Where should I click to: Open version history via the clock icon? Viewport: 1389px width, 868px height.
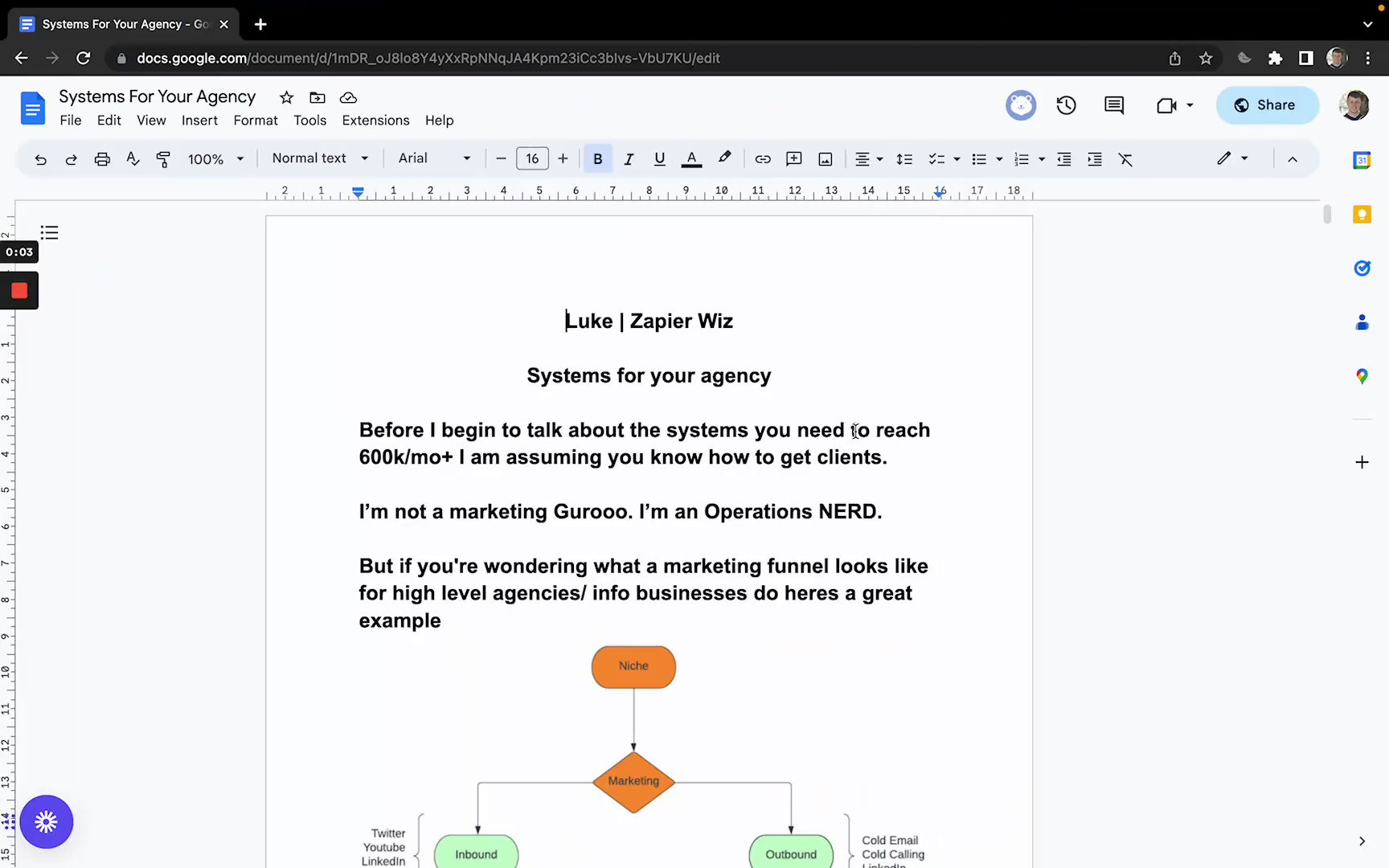click(1066, 105)
